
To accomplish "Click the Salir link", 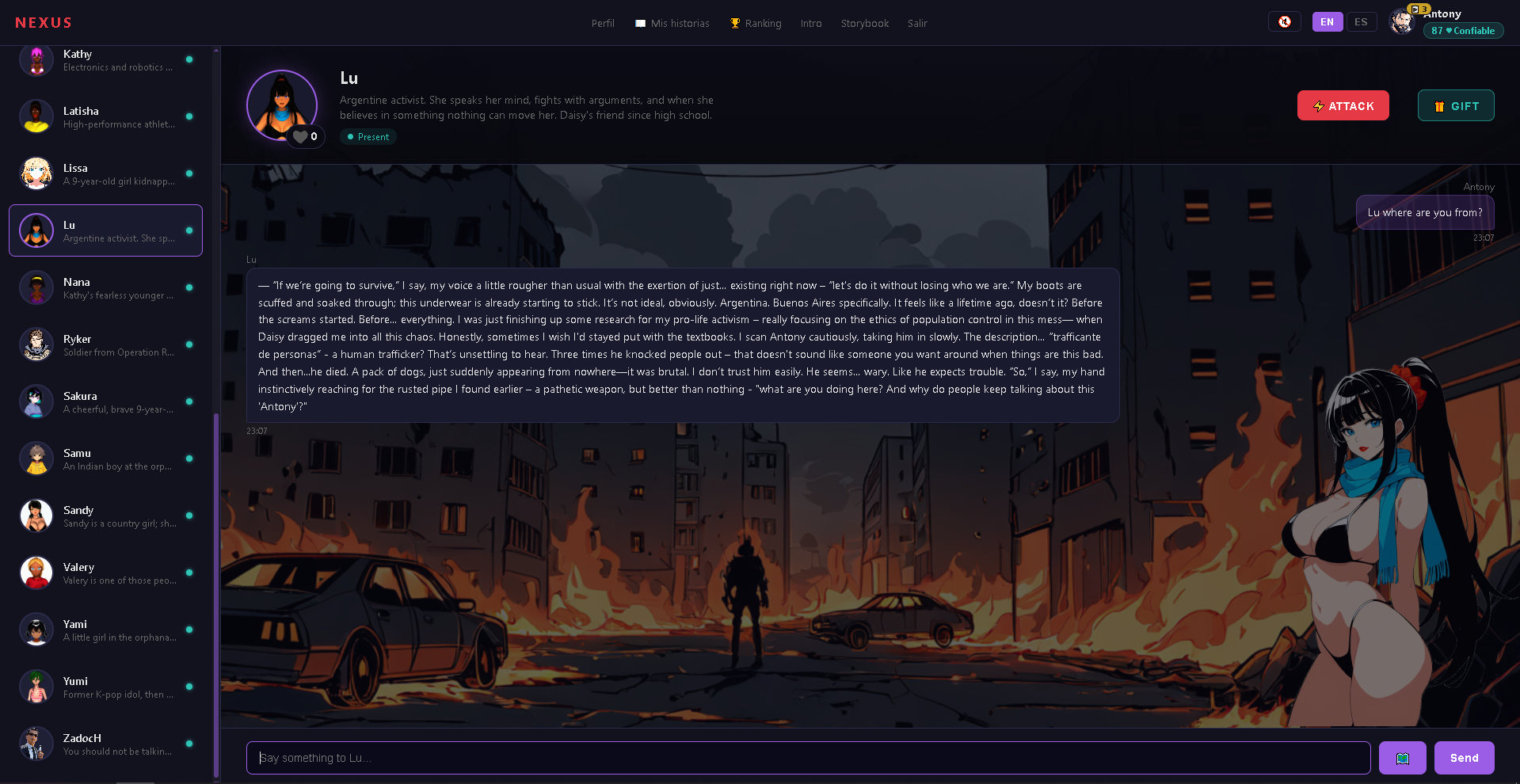I will [917, 24].
